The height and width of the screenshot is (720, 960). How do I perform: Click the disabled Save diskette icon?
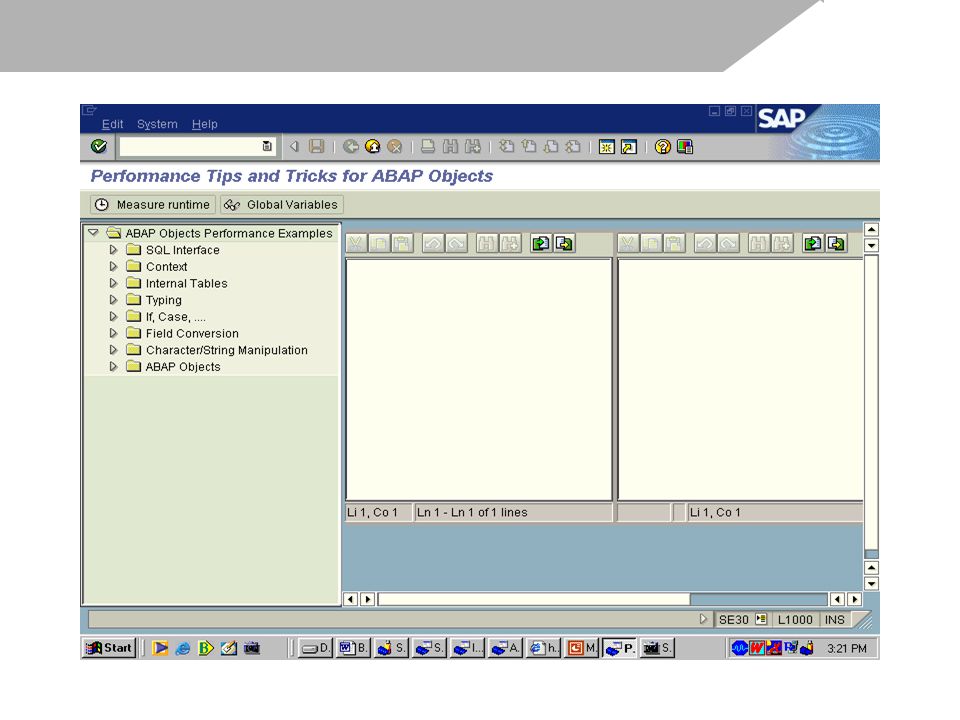pos(317,146)
